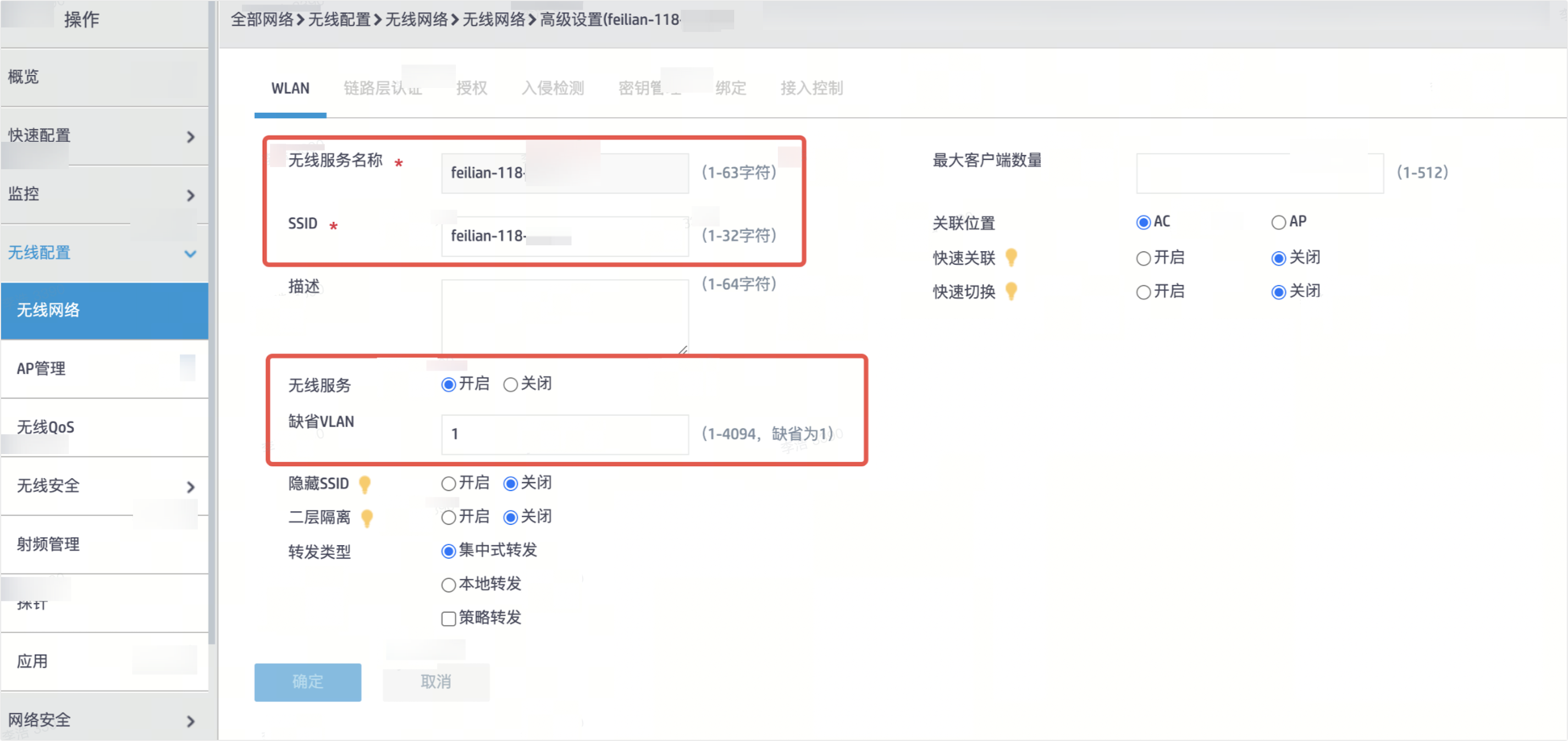Choose 本地转发 forwarding type
Screen dimensions: 1568x741
point(449,586)
